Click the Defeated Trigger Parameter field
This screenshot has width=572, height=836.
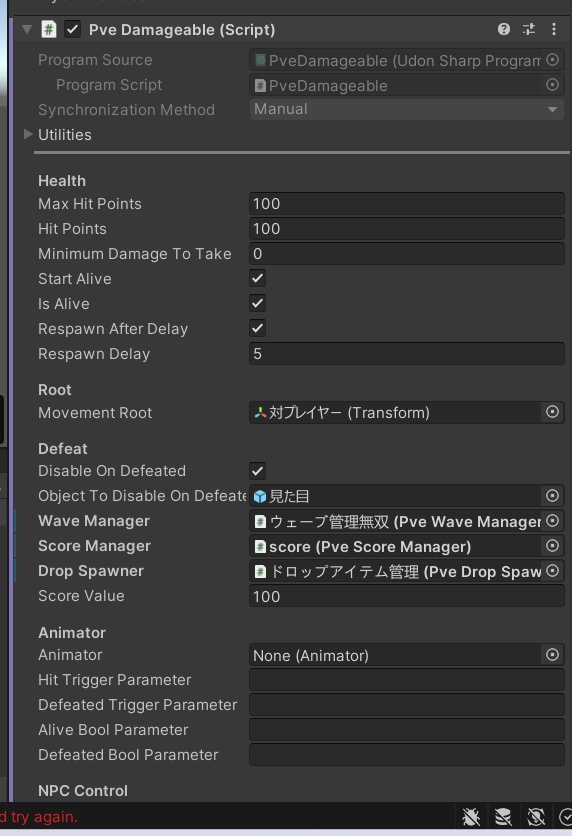407,705
